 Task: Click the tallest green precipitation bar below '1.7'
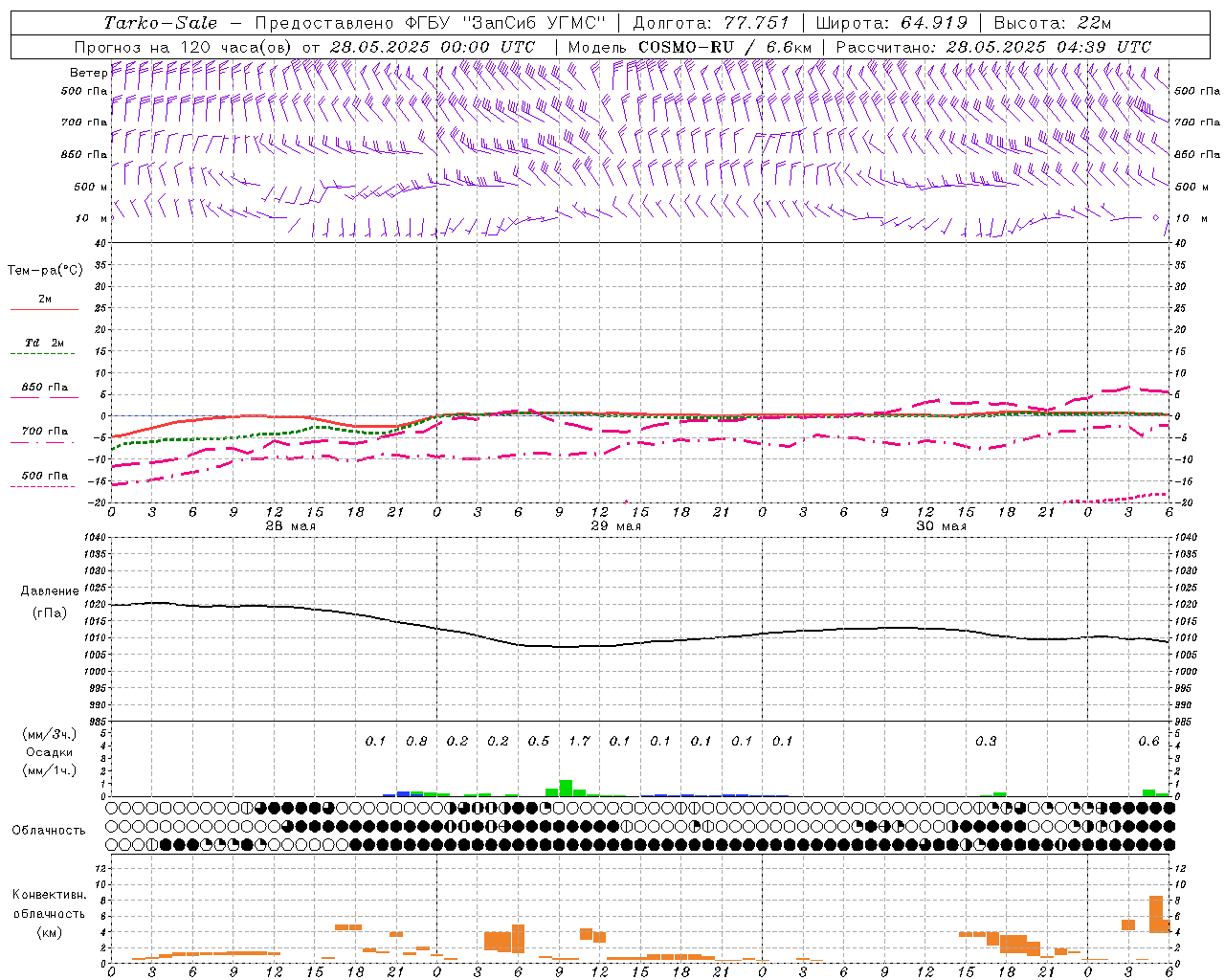[x=566, y=788]
